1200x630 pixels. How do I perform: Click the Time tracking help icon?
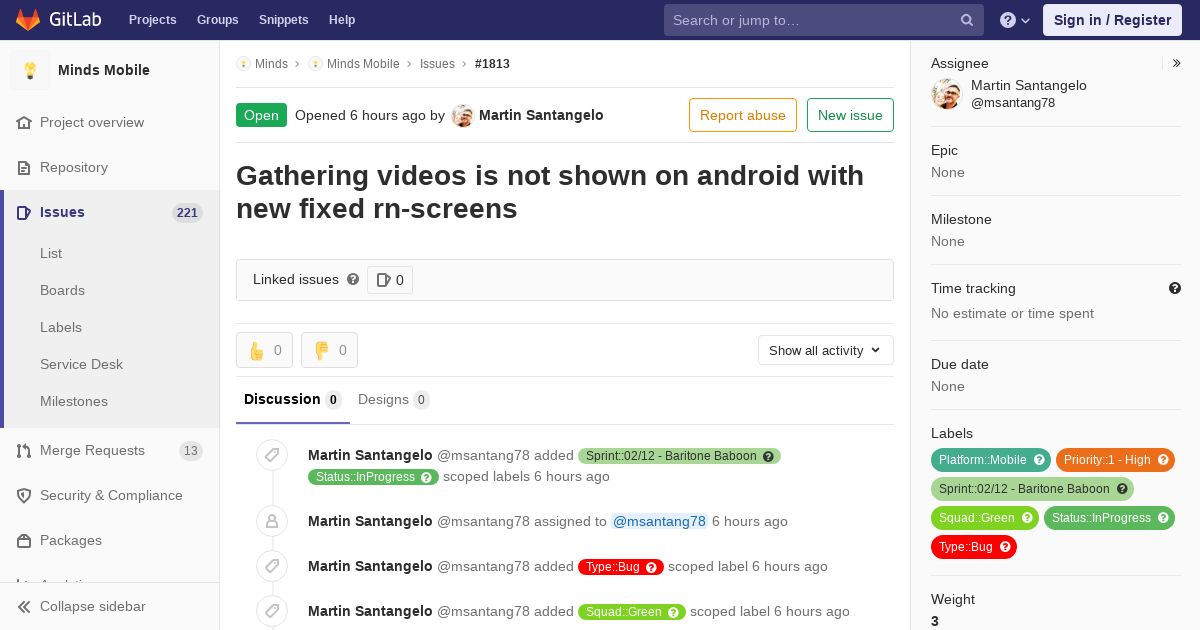click(x=1175, y=288)
